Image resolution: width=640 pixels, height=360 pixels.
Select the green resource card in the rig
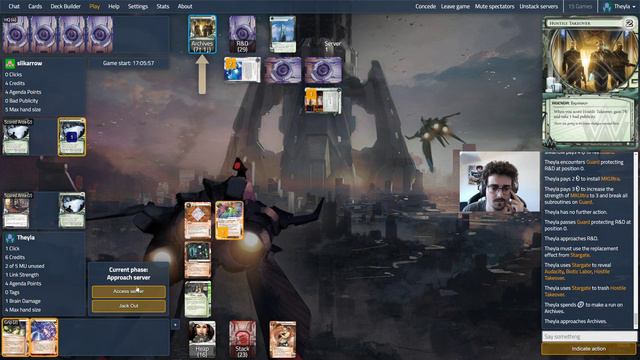tap(198, 299)
